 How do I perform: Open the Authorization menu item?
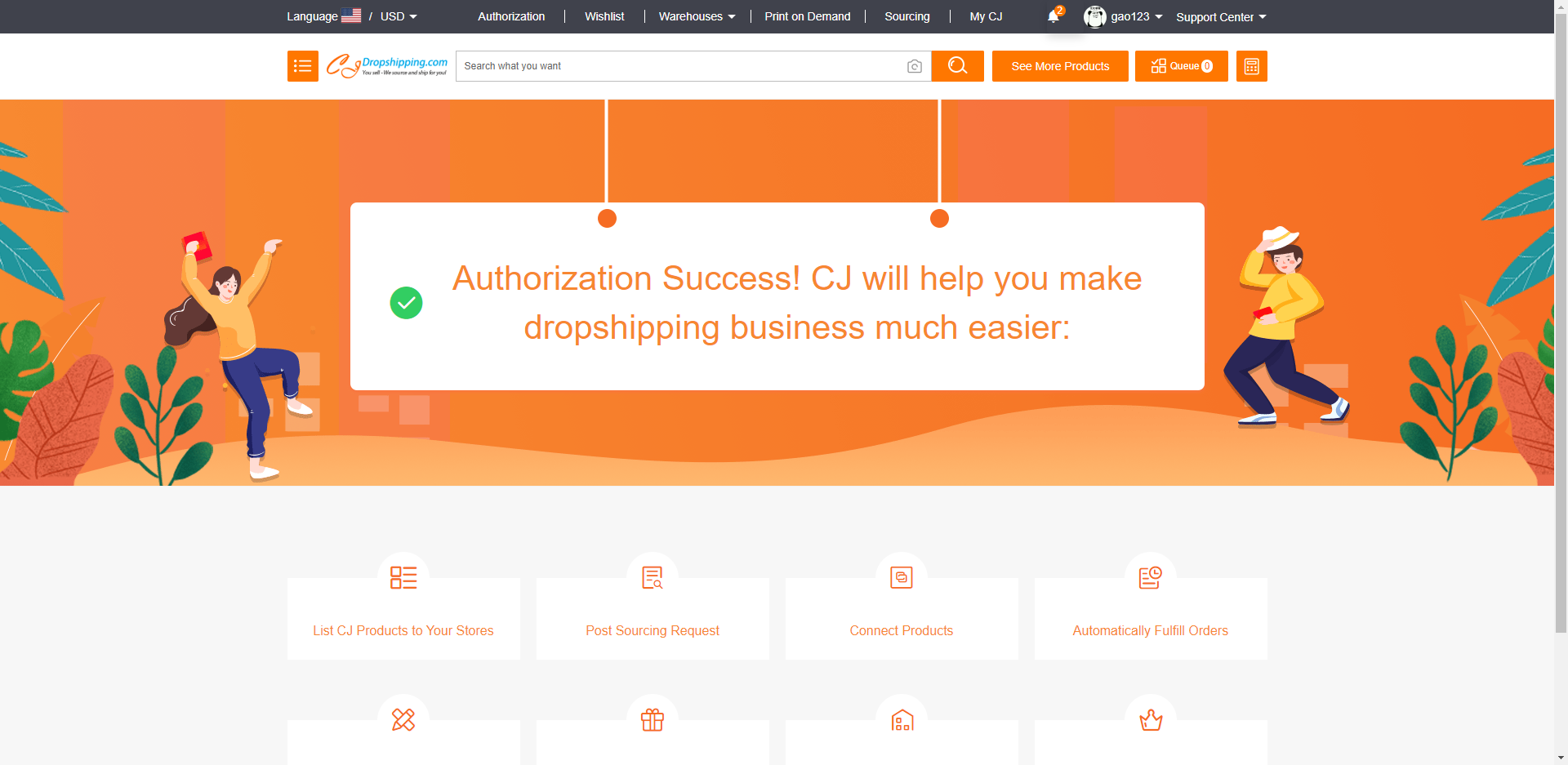click(x=511, y=16)
